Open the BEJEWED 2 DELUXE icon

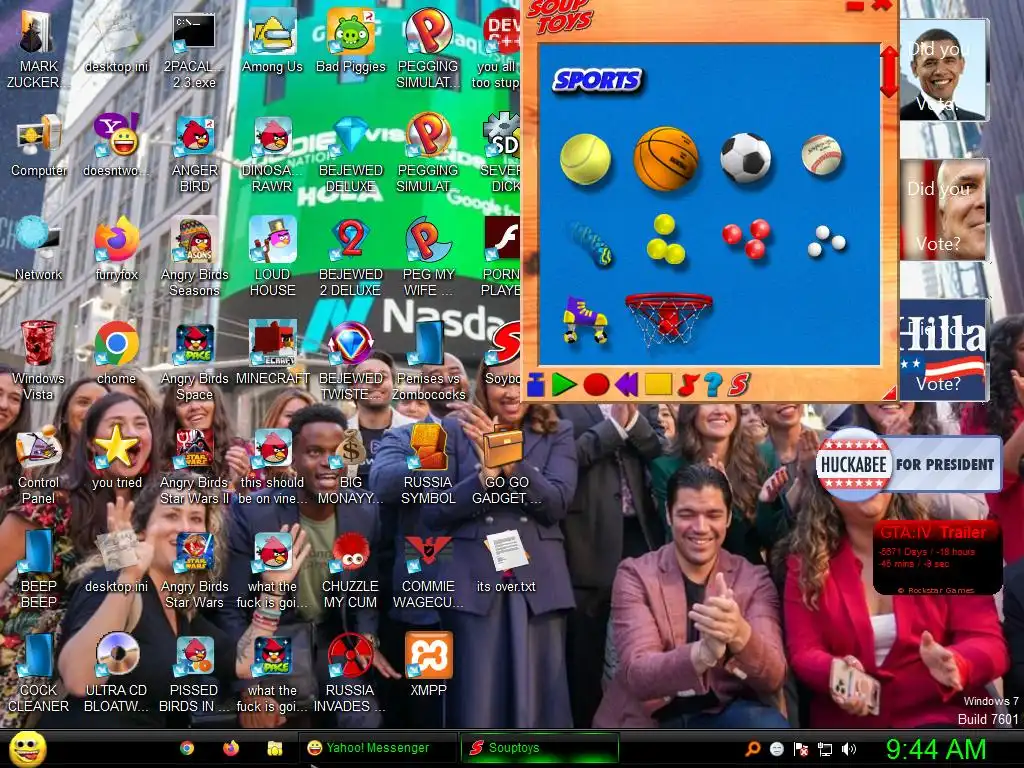tap(351, 257)
